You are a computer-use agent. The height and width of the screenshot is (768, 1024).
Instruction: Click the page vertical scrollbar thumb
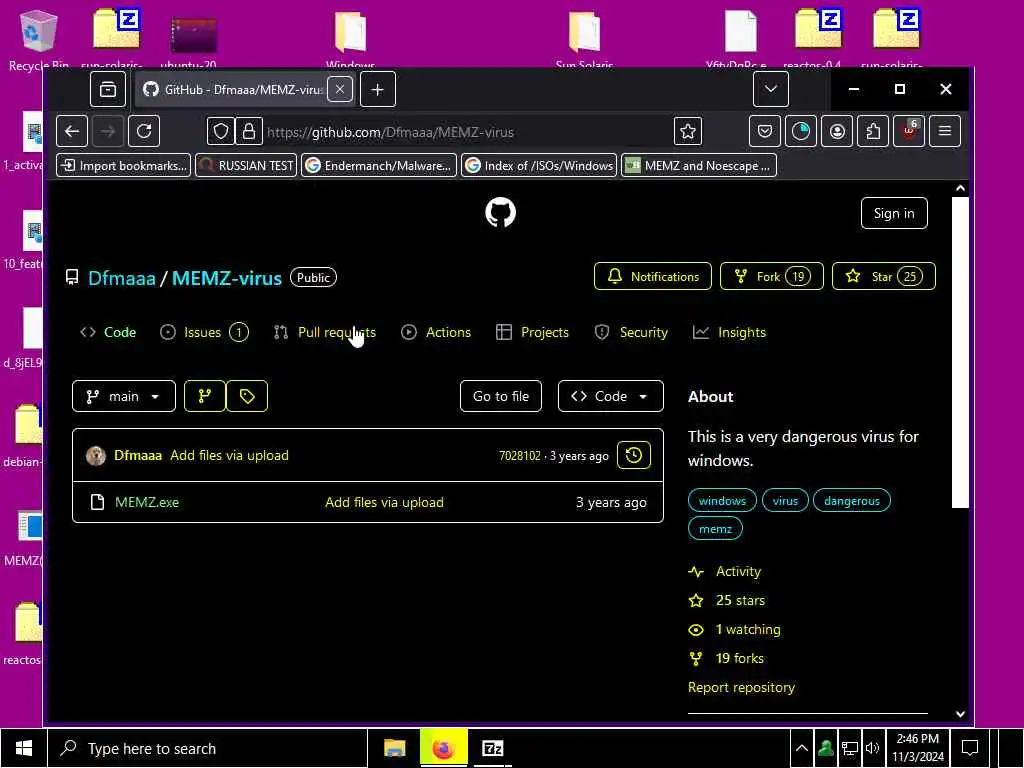point(960,352)
